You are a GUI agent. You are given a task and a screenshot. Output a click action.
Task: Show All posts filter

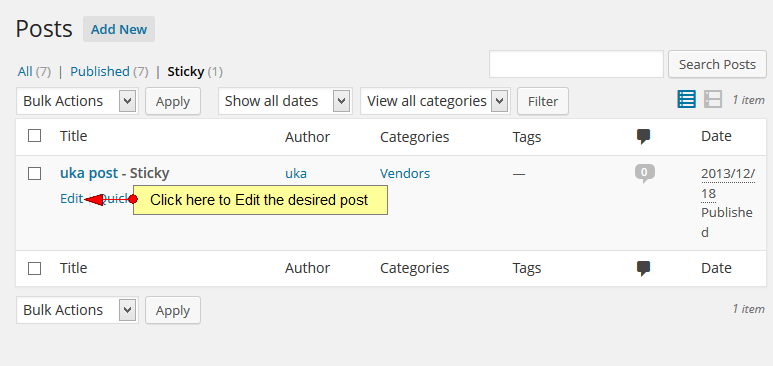coord(25,72)
